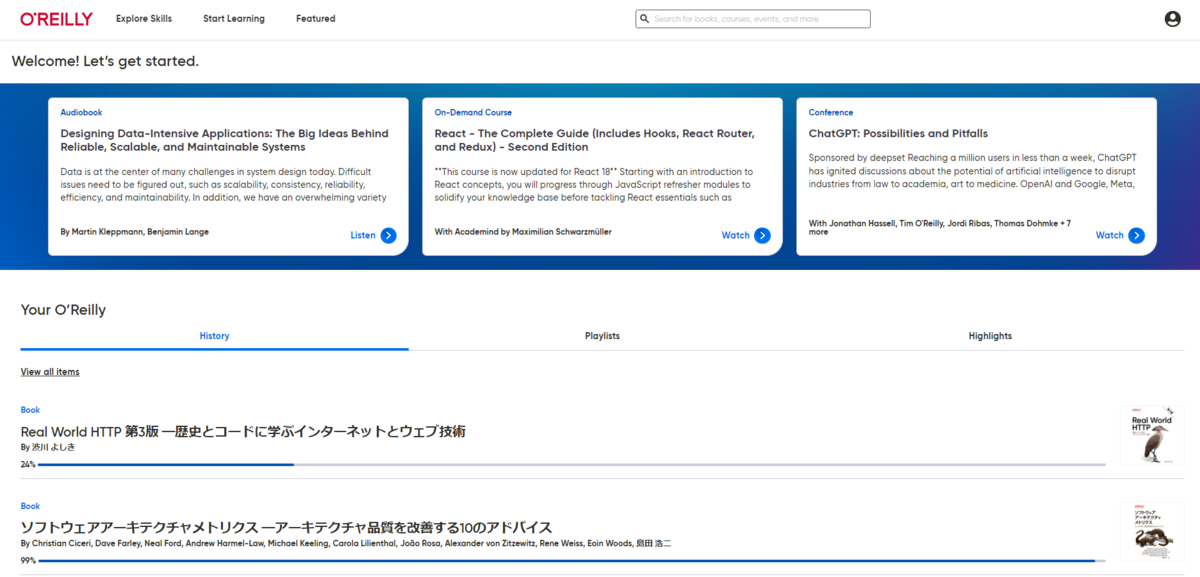This screenshot has width=1200, height=577.
Task: Click the On-Demand Course label
Action: [x=473, y=113]
